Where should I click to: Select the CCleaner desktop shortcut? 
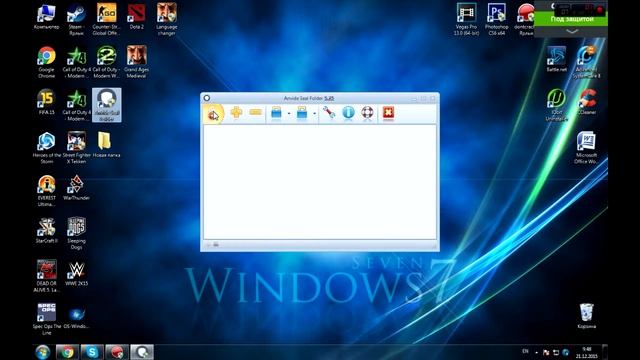coord(587,102)
